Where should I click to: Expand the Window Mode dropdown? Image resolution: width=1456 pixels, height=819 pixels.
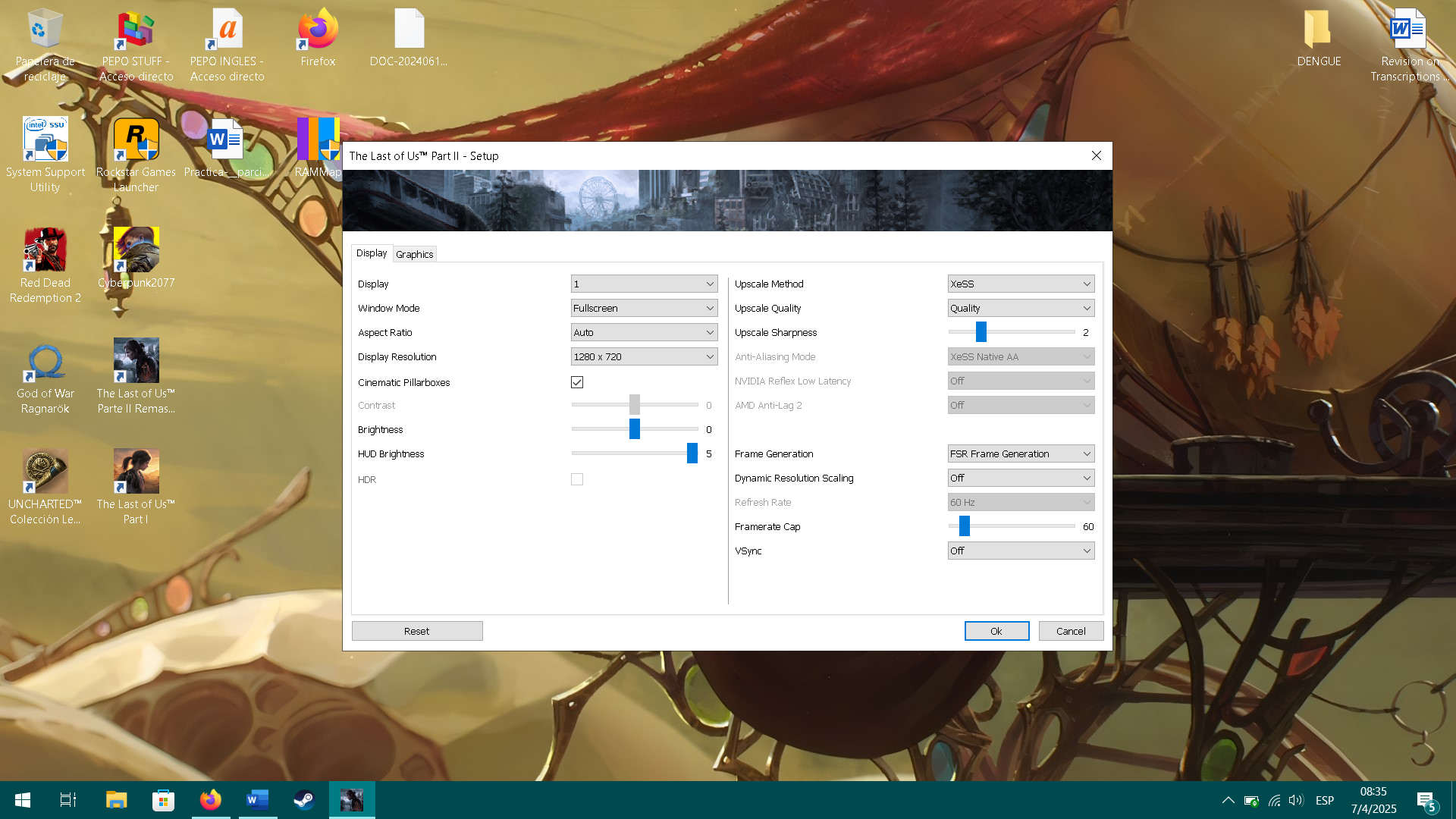pos(644,308)
